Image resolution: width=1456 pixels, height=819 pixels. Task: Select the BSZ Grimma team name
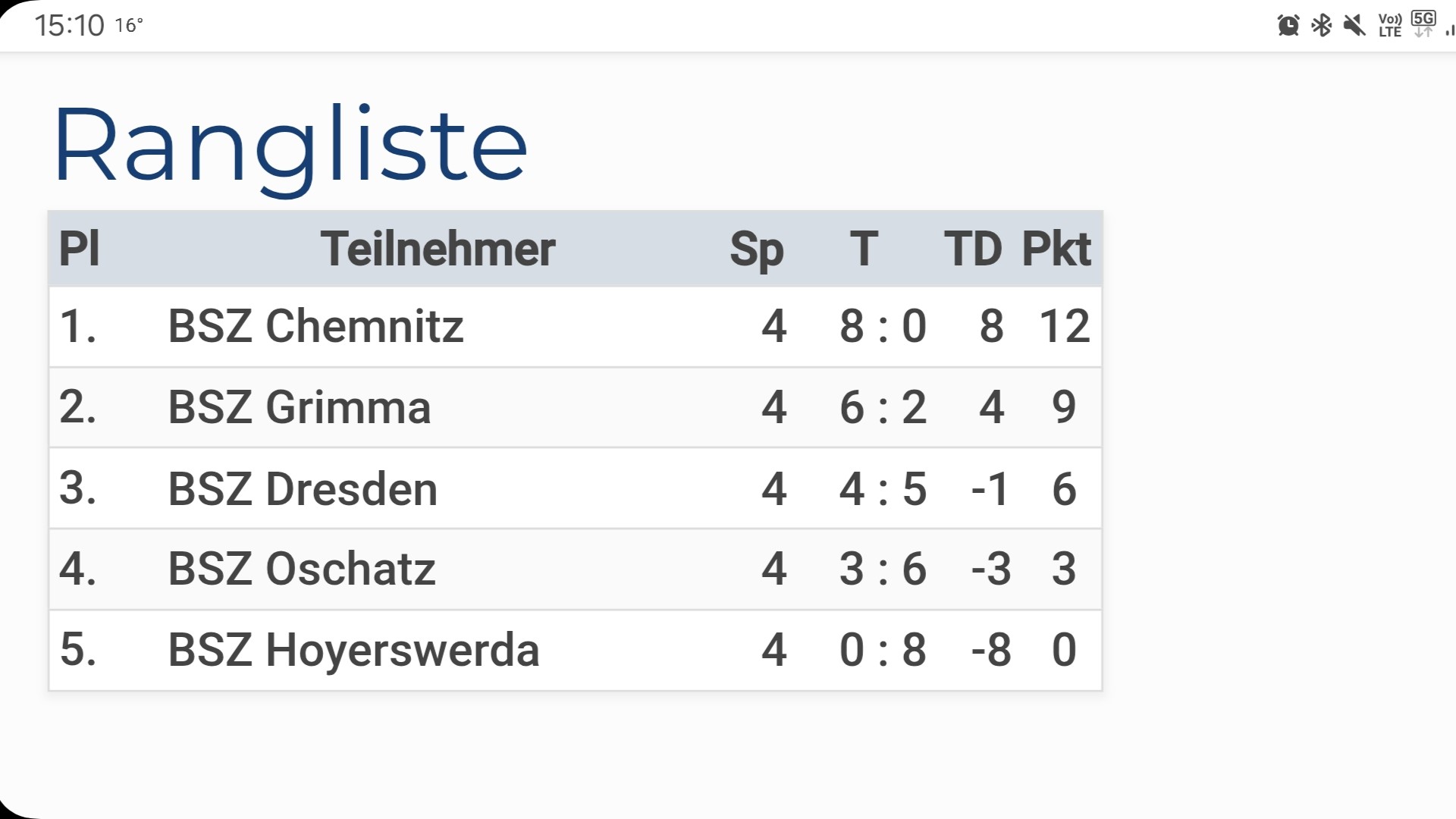[300, 407]
